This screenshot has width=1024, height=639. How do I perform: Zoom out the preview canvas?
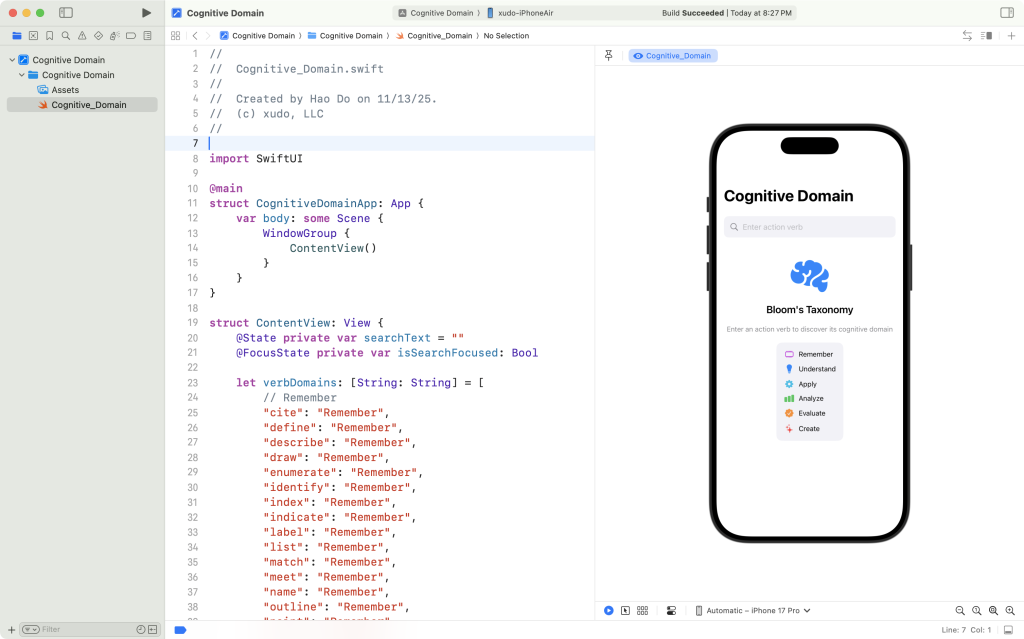[x=960, y=610]
